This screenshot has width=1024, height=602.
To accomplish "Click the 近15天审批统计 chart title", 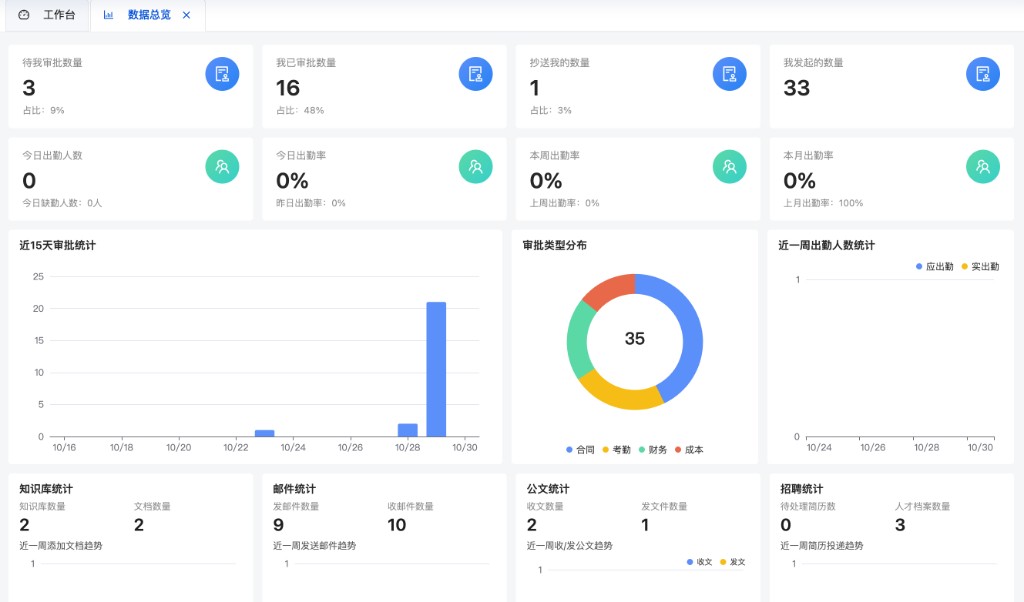I will point(57,246).
